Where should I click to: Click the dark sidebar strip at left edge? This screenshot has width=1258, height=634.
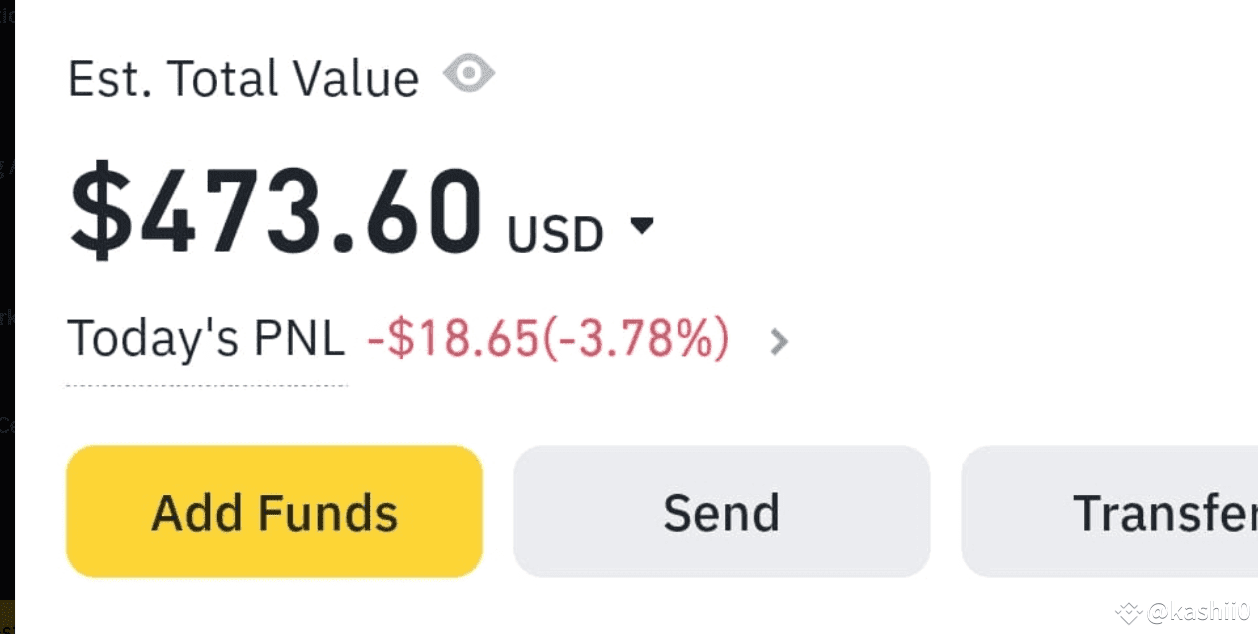pos(7,300)
